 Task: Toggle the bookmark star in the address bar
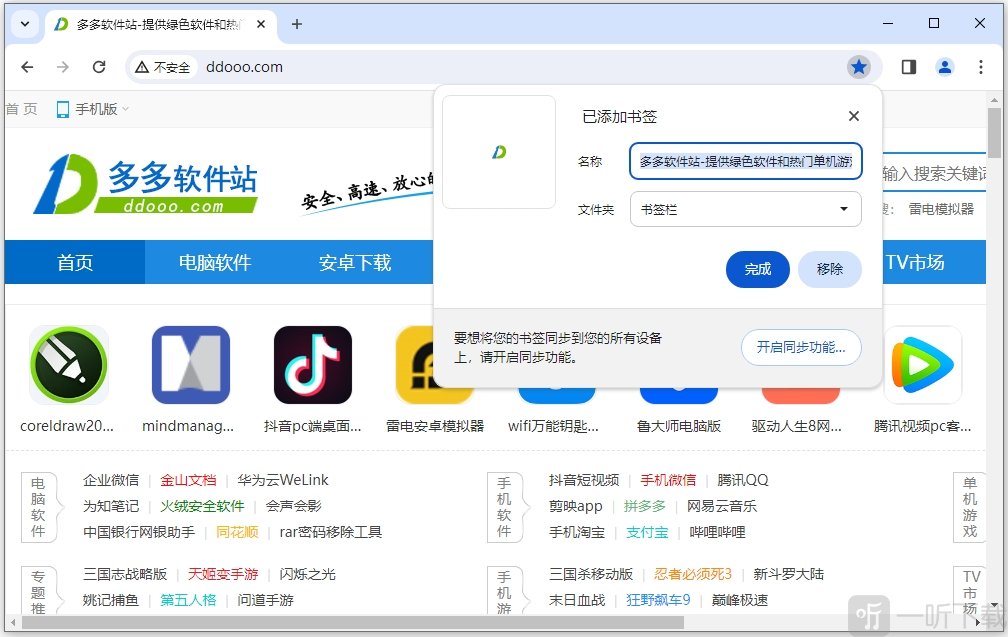(860, 67)
